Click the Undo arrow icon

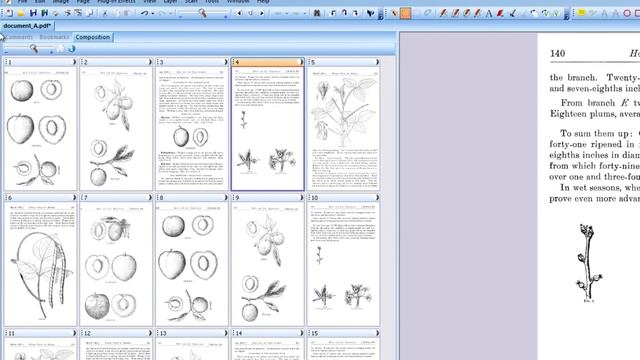tap(144, 13)
